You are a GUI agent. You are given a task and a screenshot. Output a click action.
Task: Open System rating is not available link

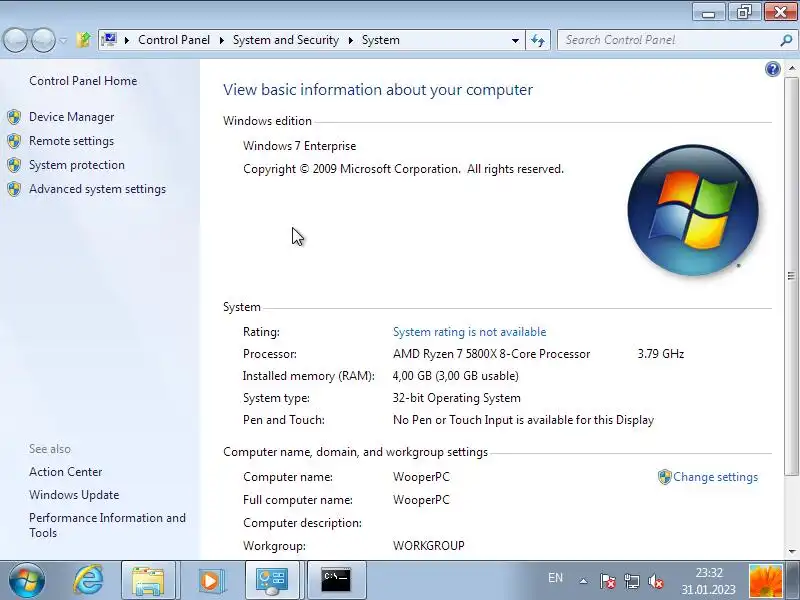[469, 332]
